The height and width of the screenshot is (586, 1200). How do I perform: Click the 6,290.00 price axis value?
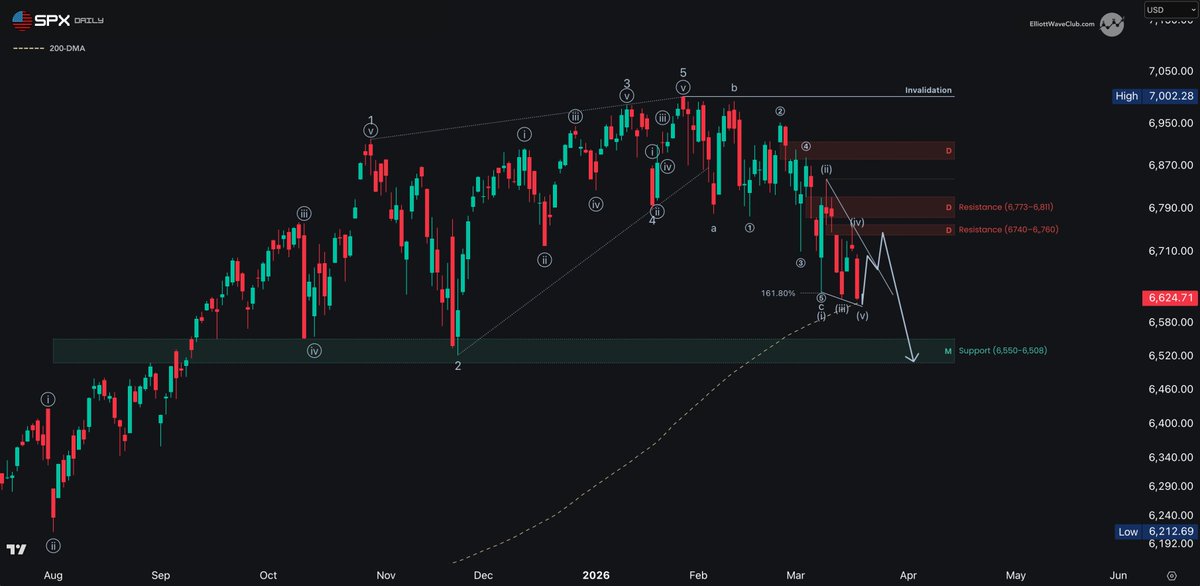click(x=1170, y=486)
